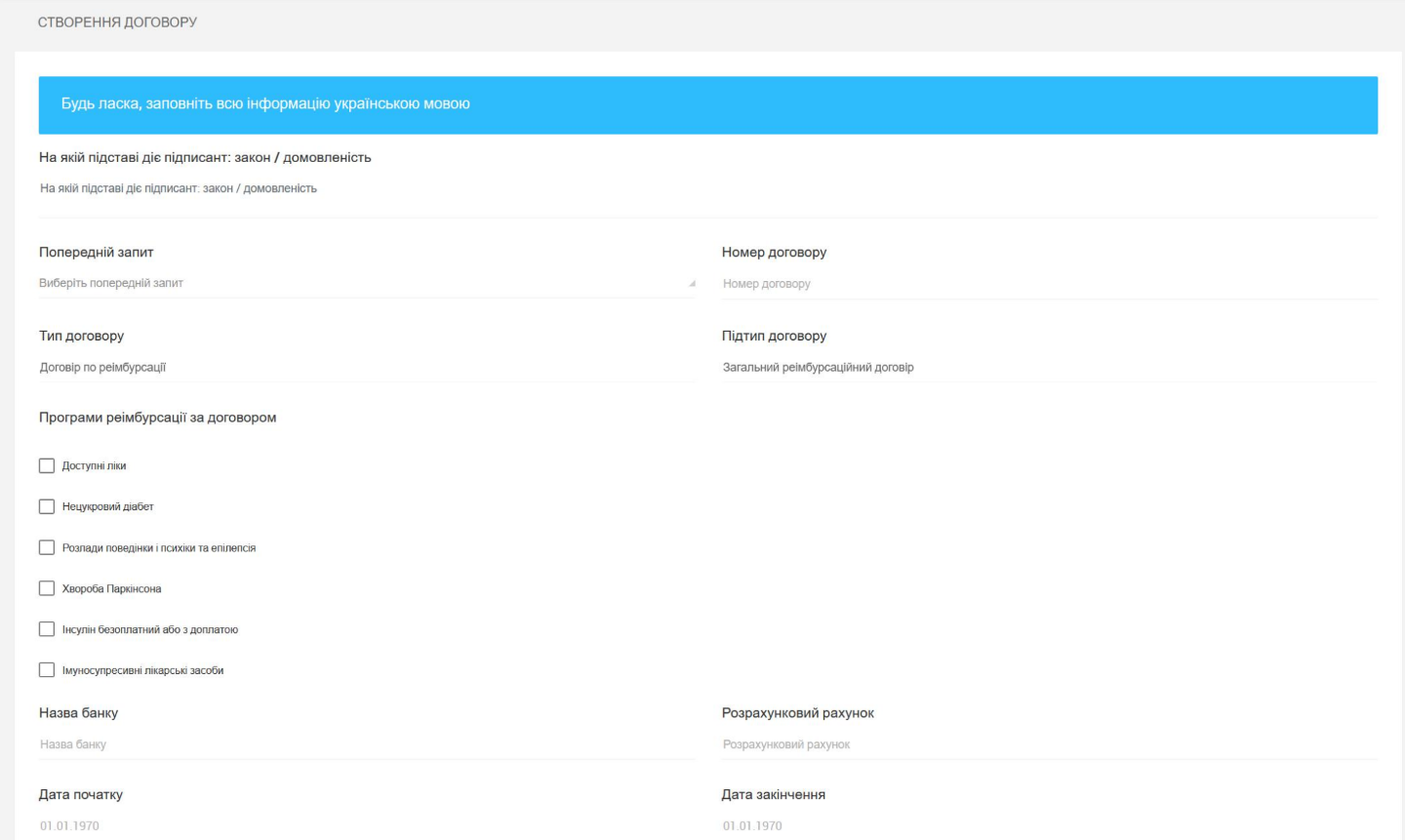Viewport: 1405px width, 840px height.
Task: Open the Тип договору selector
Action: tap(366, 368)
